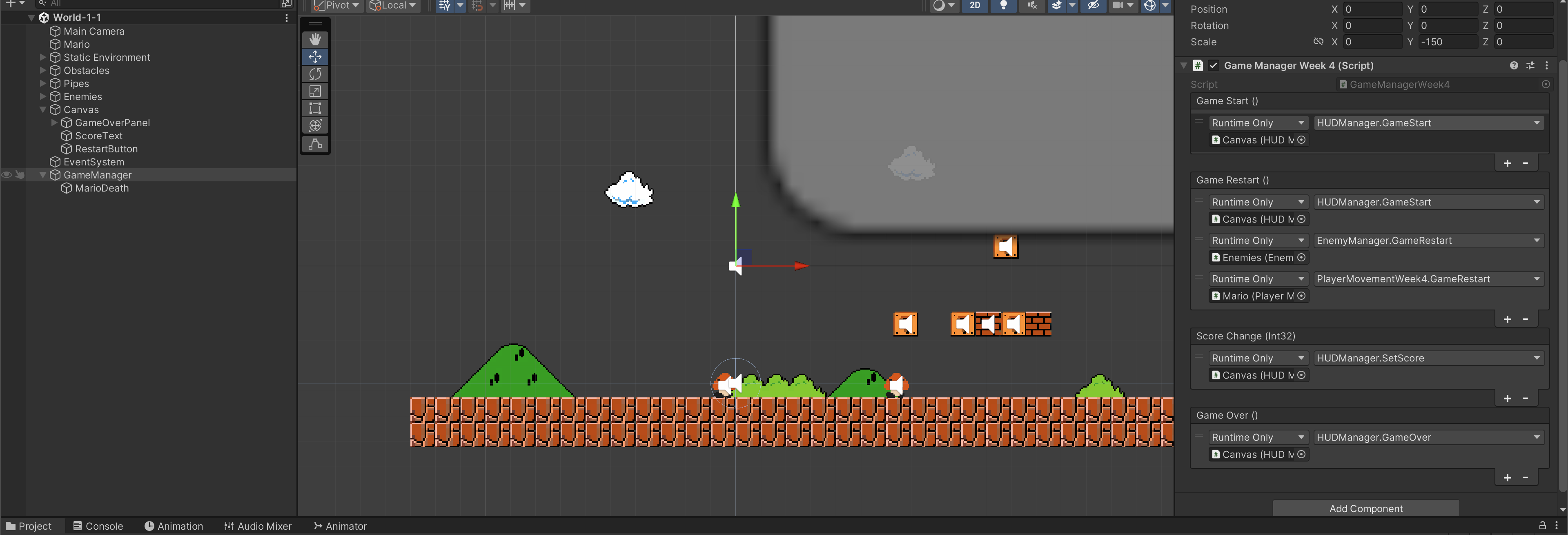
Task: Collapse the GameManager object
Action: [42, 175]
